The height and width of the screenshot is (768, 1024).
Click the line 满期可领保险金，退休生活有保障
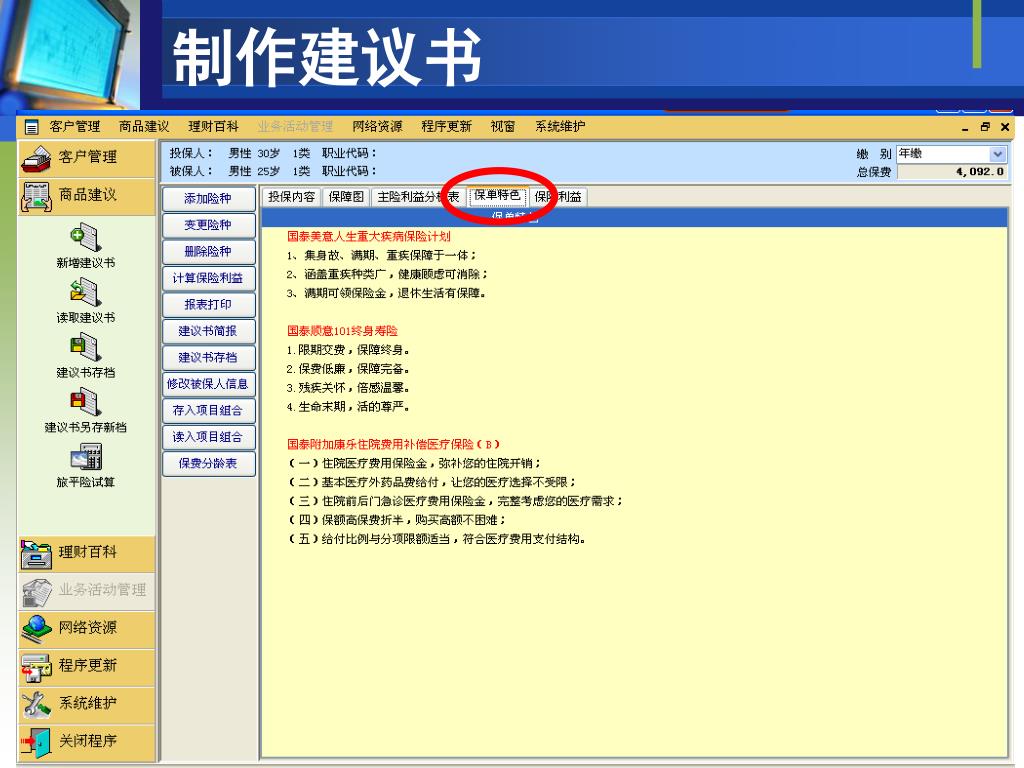(387, 293)
